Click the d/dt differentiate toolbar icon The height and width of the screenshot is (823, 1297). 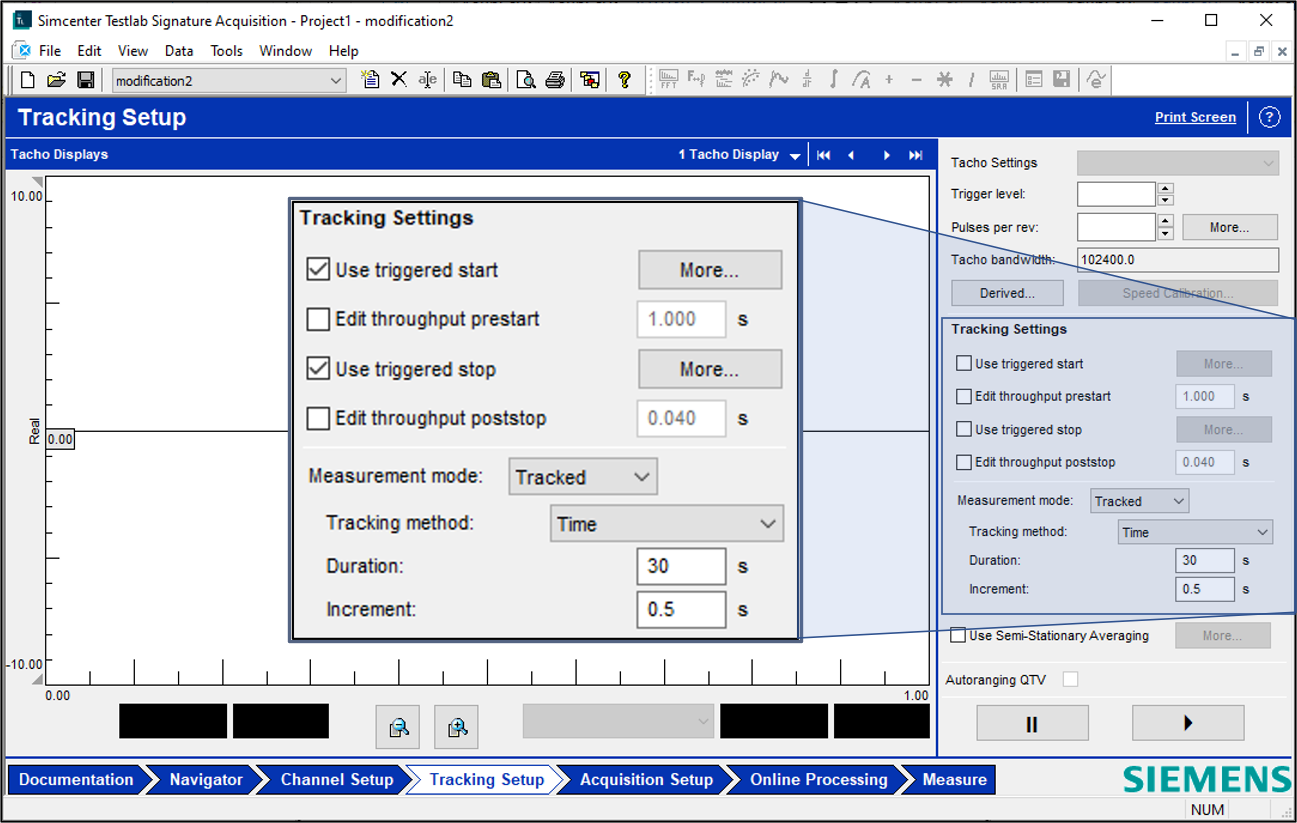(x=806, y=80)
